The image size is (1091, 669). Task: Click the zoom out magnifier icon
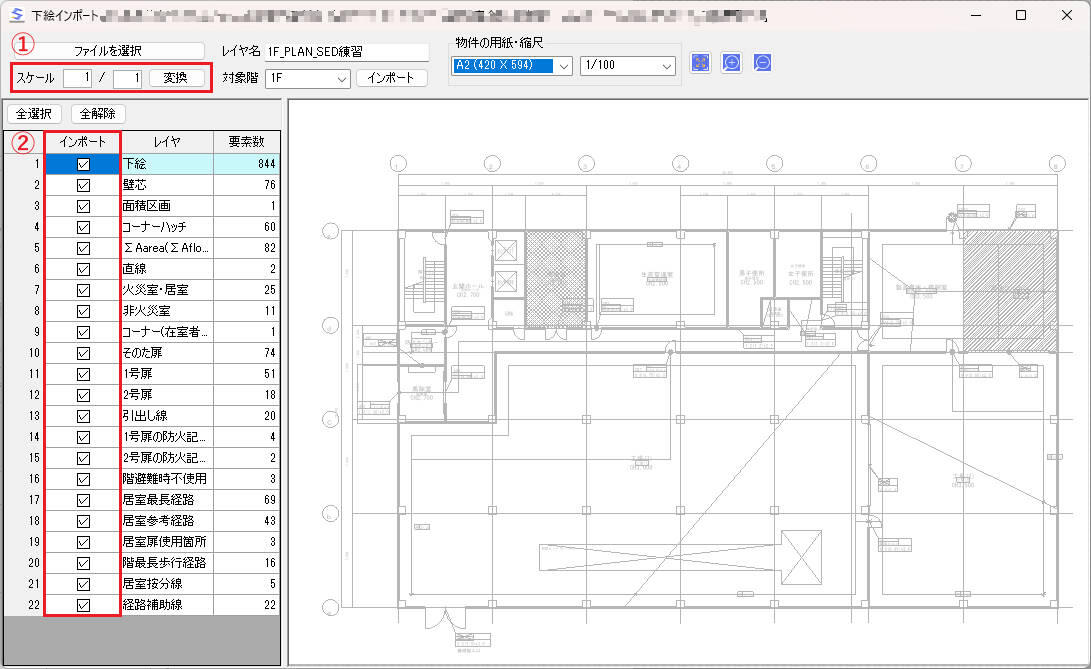763,63
